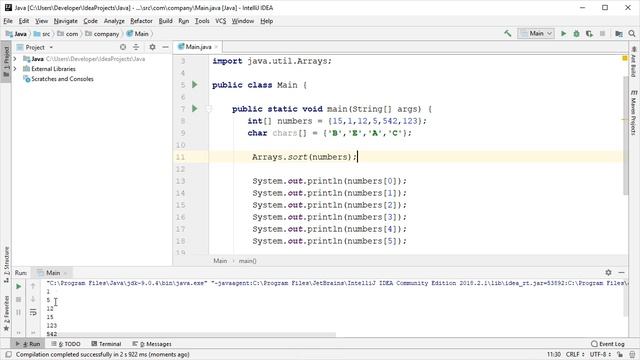640x360 pixels.
Task: Open Event Log button
Action: (x=608, y=344)
